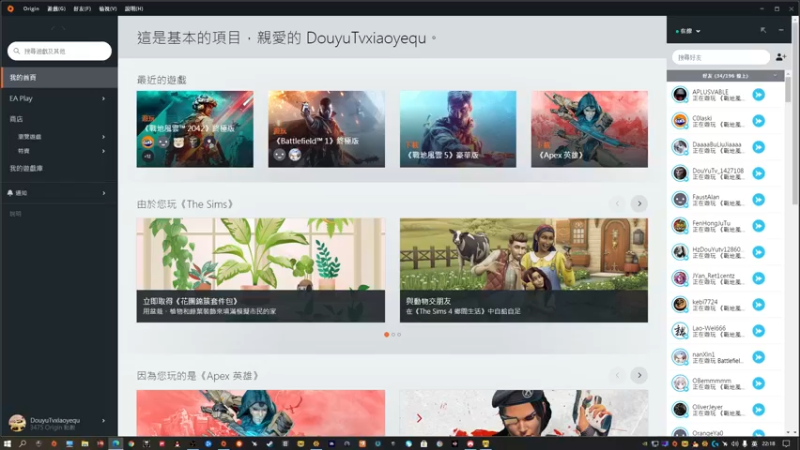
Task: Click DouyuTvxiaoyequ profile avatar at sidebar bottom
Action: [x=17, y=423]
